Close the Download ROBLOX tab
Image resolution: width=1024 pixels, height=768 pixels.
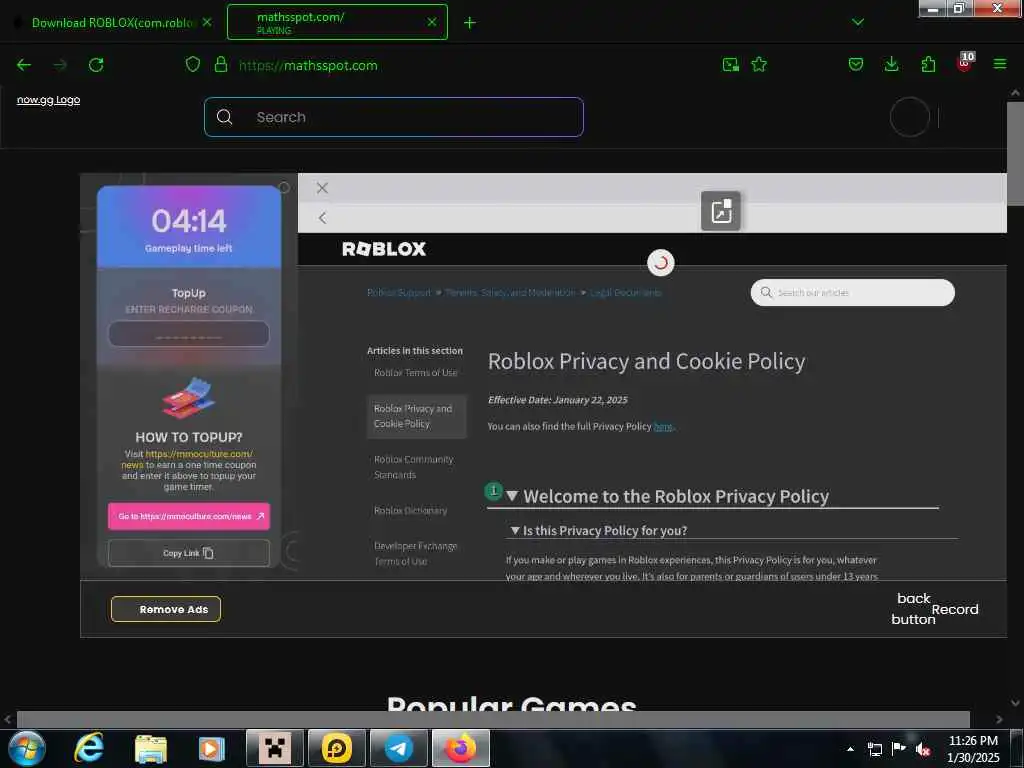(207, 22)
